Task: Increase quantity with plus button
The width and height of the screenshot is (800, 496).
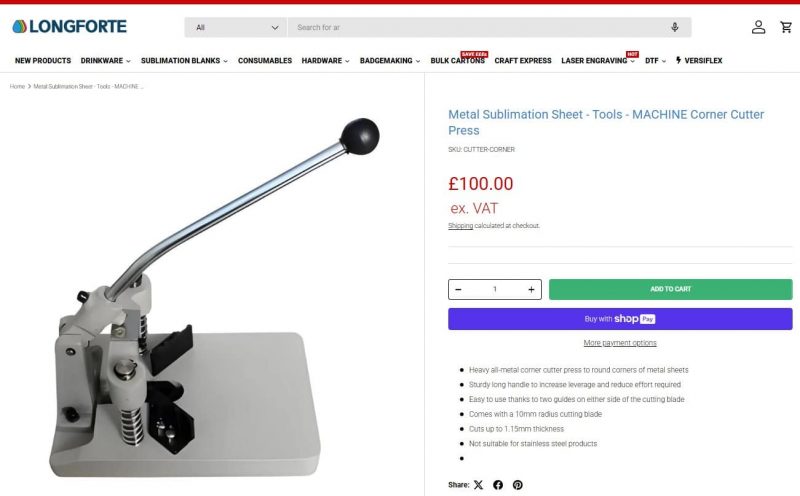Action: (x=531, y=289)
